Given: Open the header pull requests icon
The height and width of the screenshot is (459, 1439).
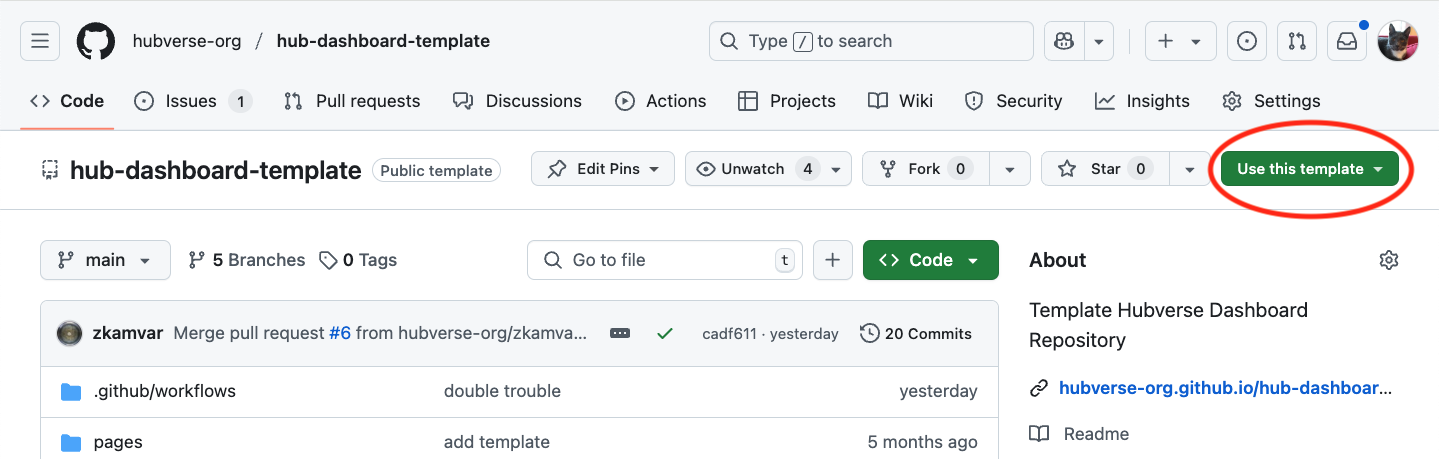Looking at the screenshot, I should click(1297, 41).
